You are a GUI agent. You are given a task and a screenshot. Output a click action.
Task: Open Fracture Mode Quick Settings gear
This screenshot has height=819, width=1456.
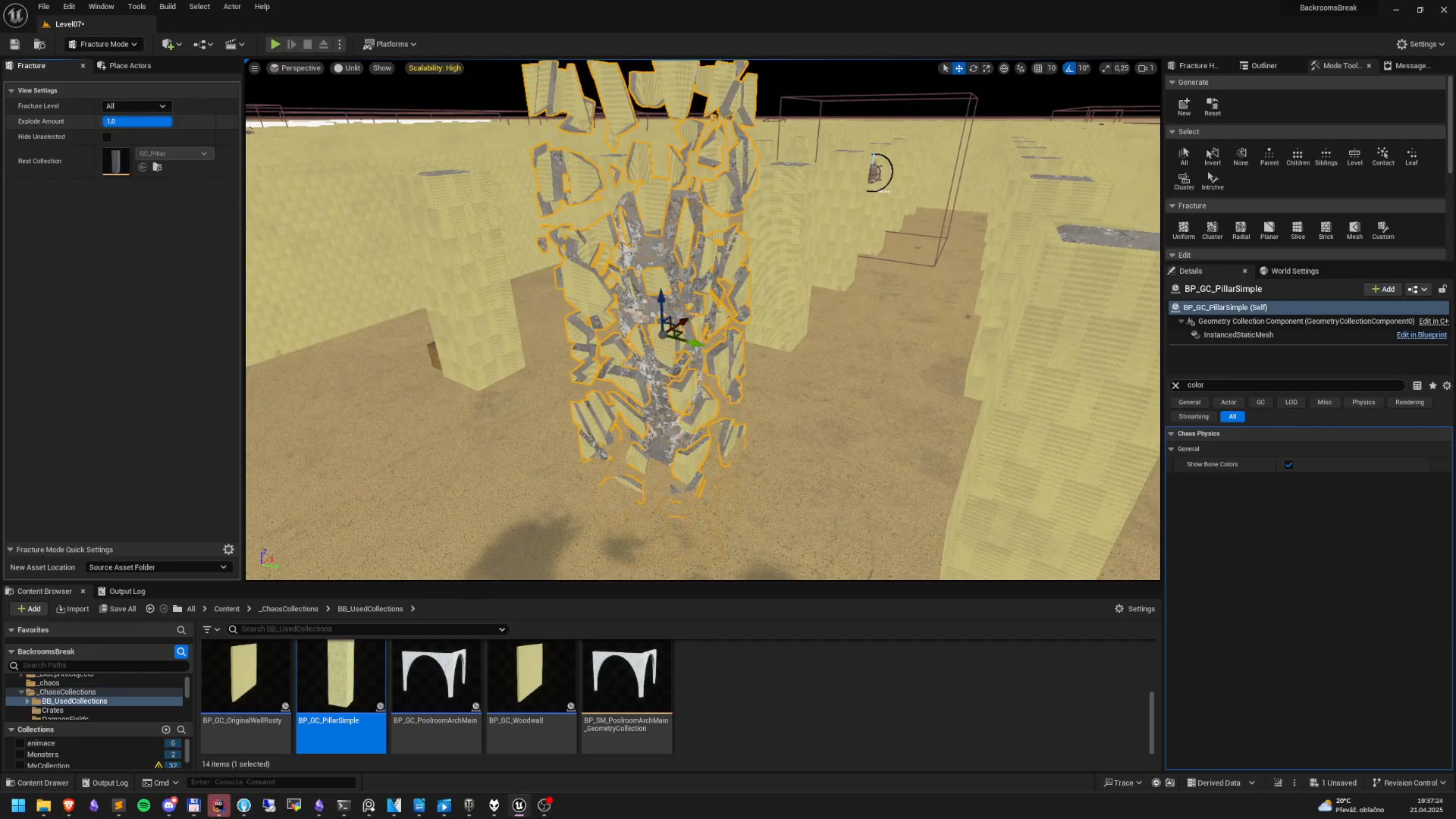coord(228,550)
